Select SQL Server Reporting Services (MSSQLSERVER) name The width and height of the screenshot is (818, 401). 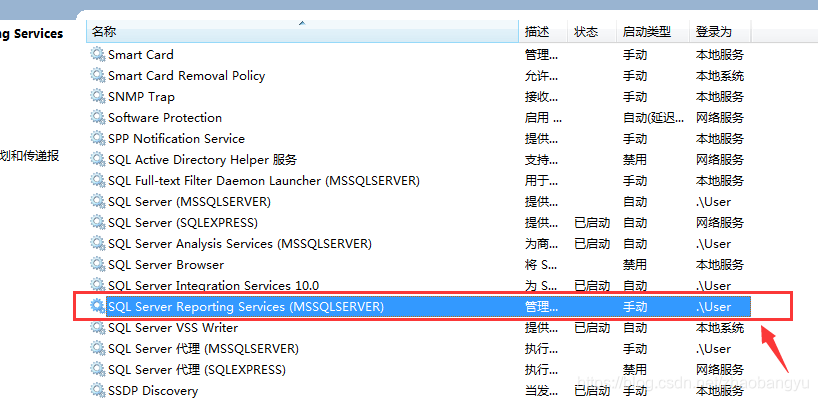click(x=246, y=307)
